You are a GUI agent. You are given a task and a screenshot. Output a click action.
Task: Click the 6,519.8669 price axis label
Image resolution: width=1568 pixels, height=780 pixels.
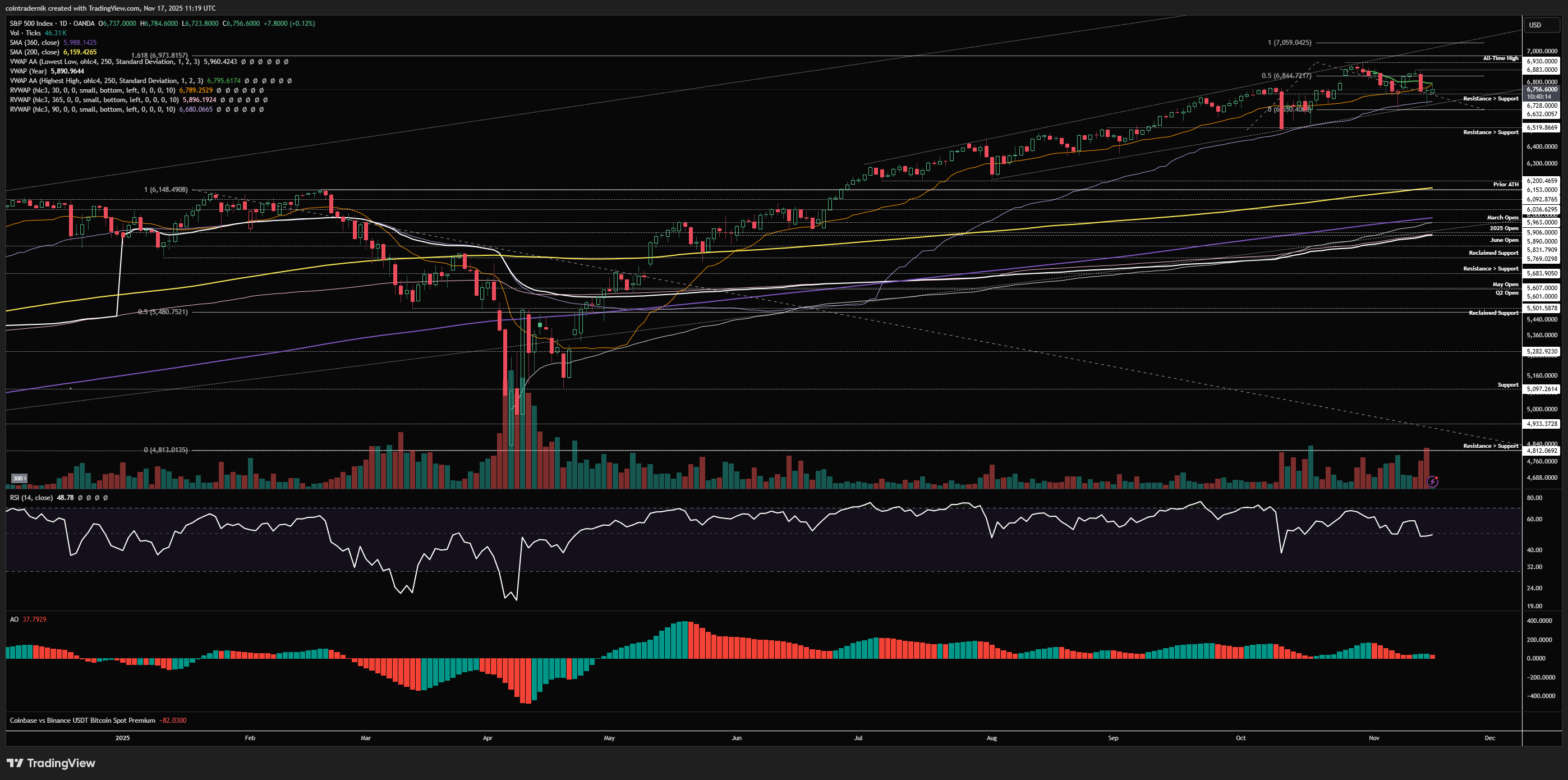(1542, 128)
